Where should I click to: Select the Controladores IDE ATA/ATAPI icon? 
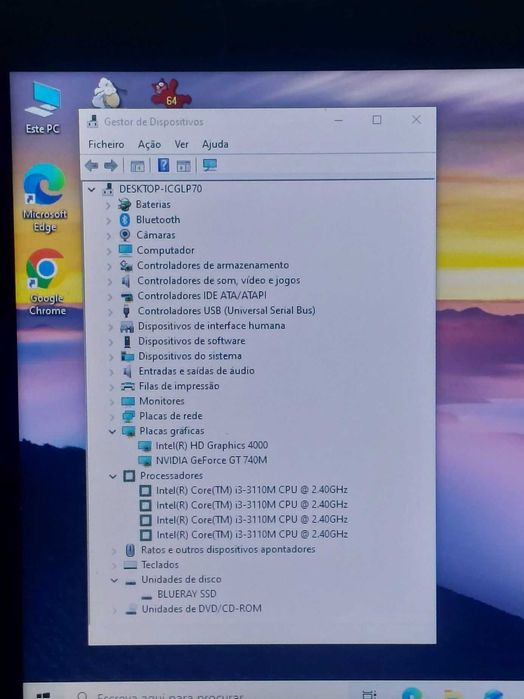(x=127, y=296)
